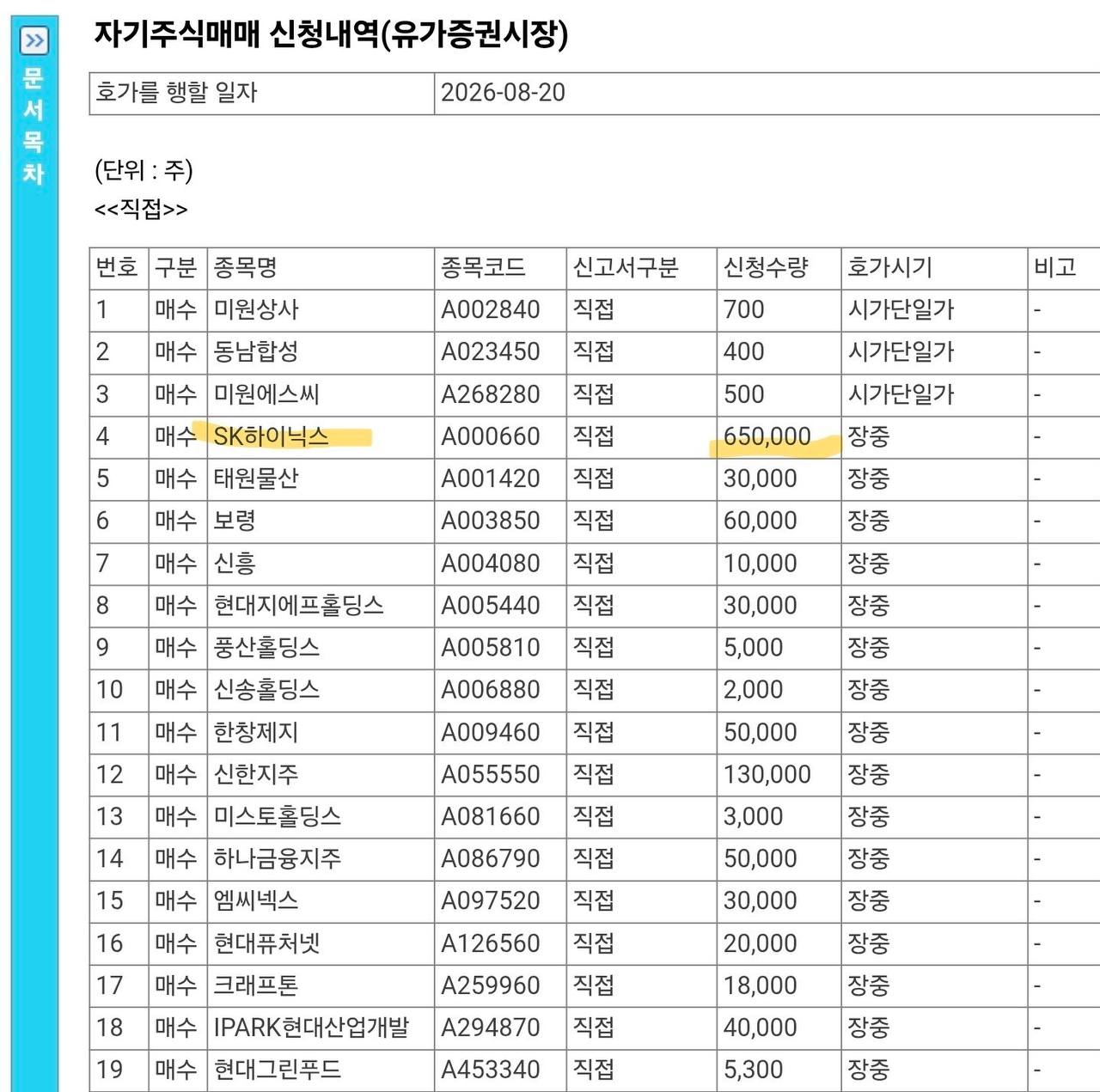Select the label 호가를 행할 일자
1100x1092 pixels.
click(176, 93)
